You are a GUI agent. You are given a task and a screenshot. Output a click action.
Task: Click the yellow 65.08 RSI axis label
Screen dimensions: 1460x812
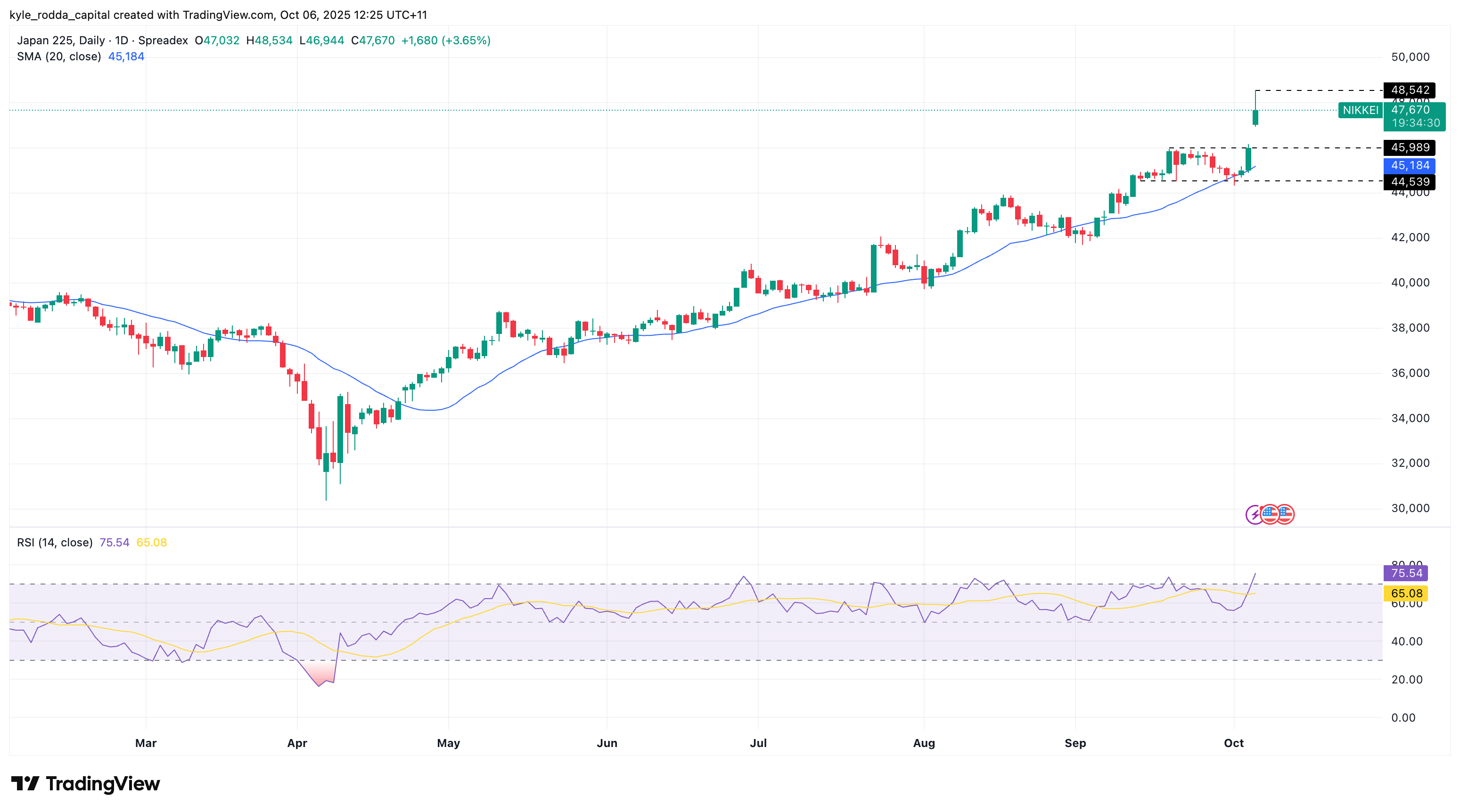(x=1406, y=593)
